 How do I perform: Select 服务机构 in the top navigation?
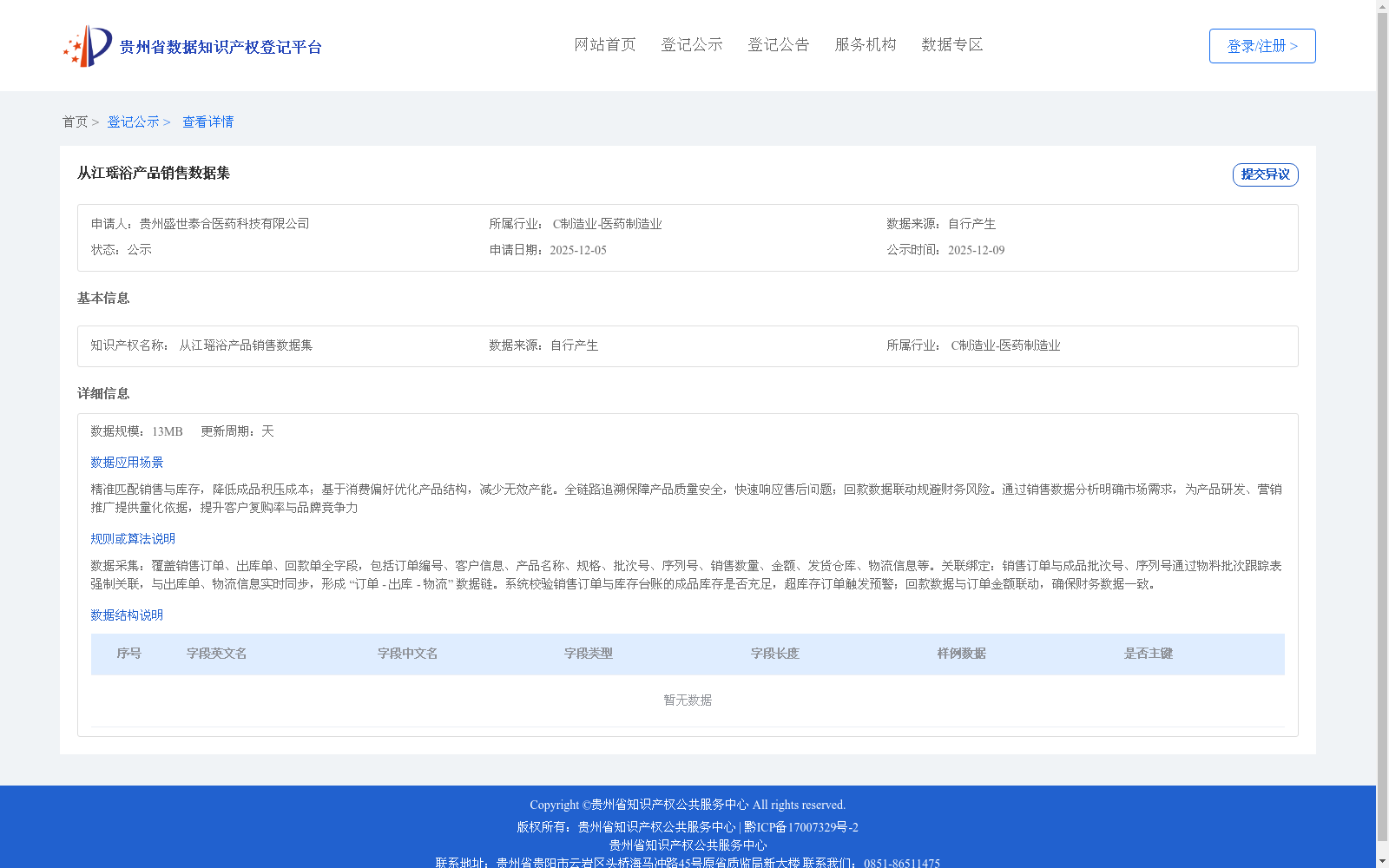pos(866,44)
